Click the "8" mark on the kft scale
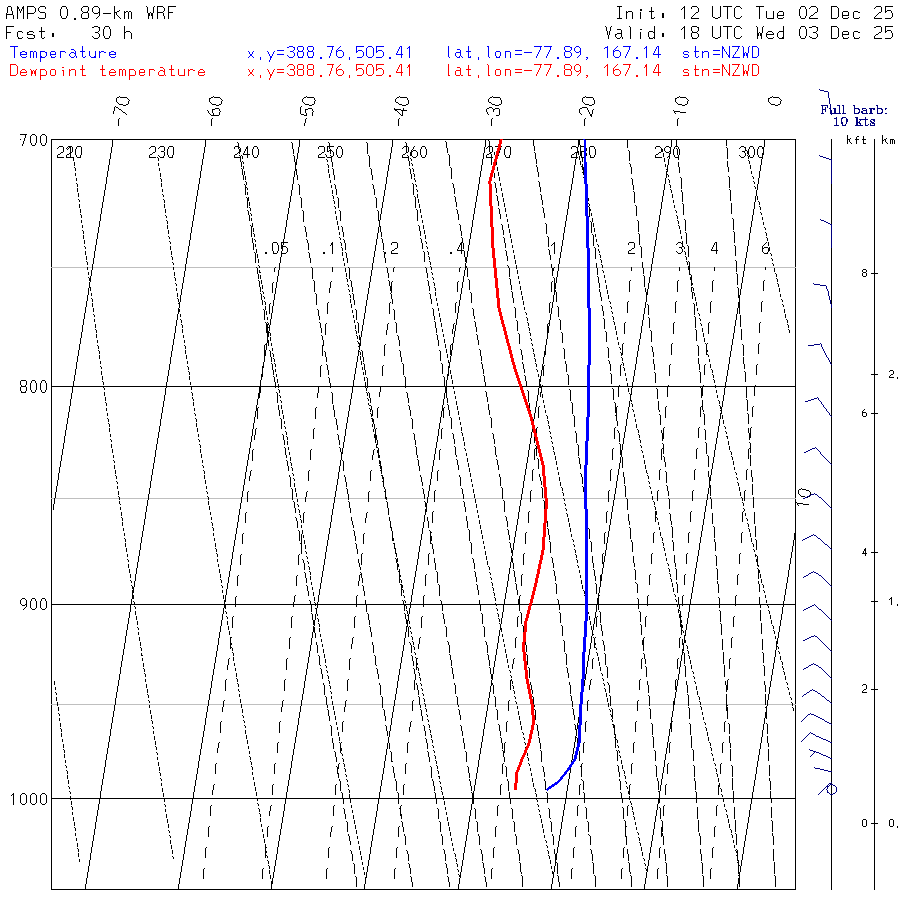The width and height of the screenshot is (900, 900). (x=864, y=273)
